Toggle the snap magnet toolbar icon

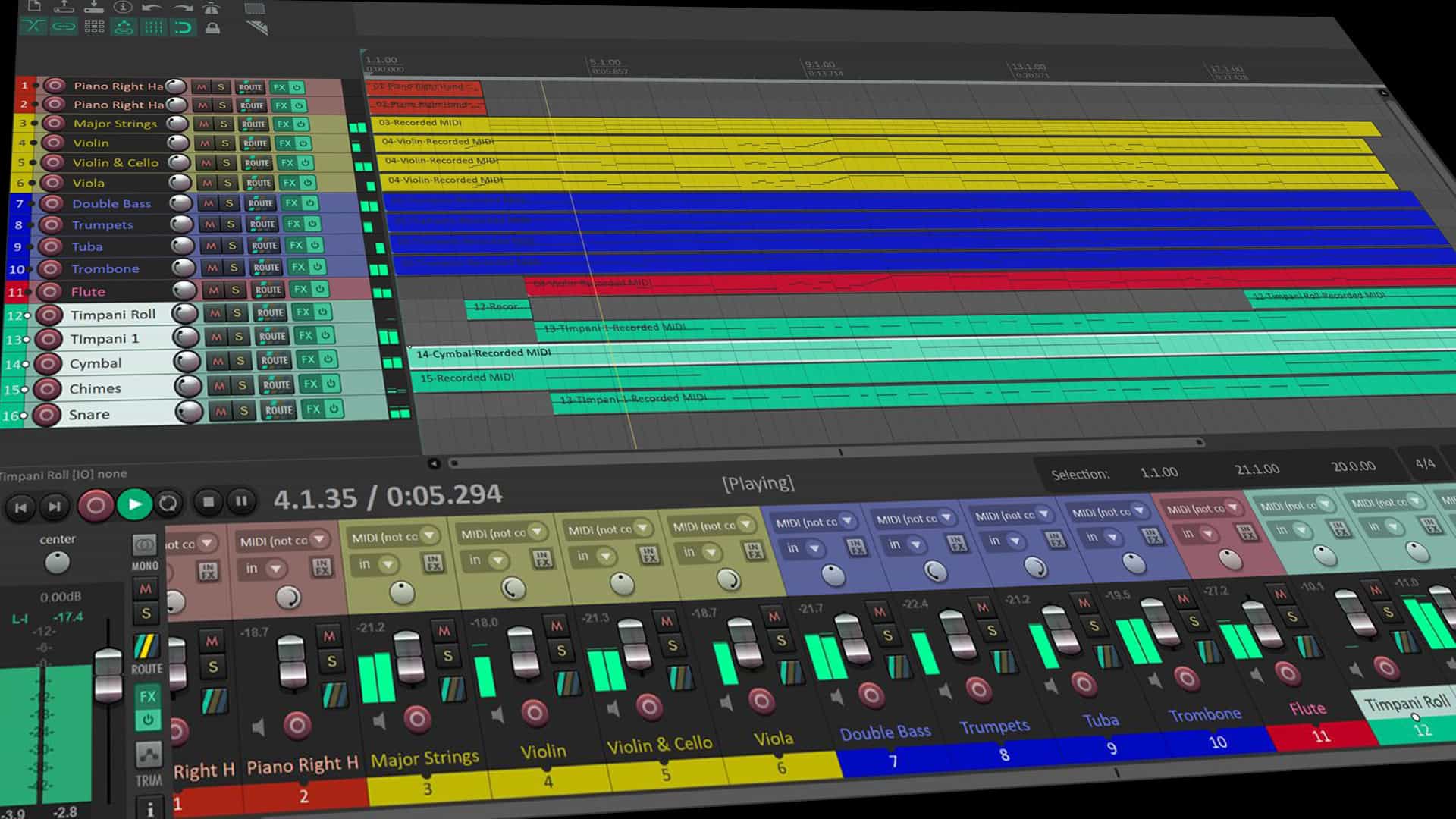[183, 28]
